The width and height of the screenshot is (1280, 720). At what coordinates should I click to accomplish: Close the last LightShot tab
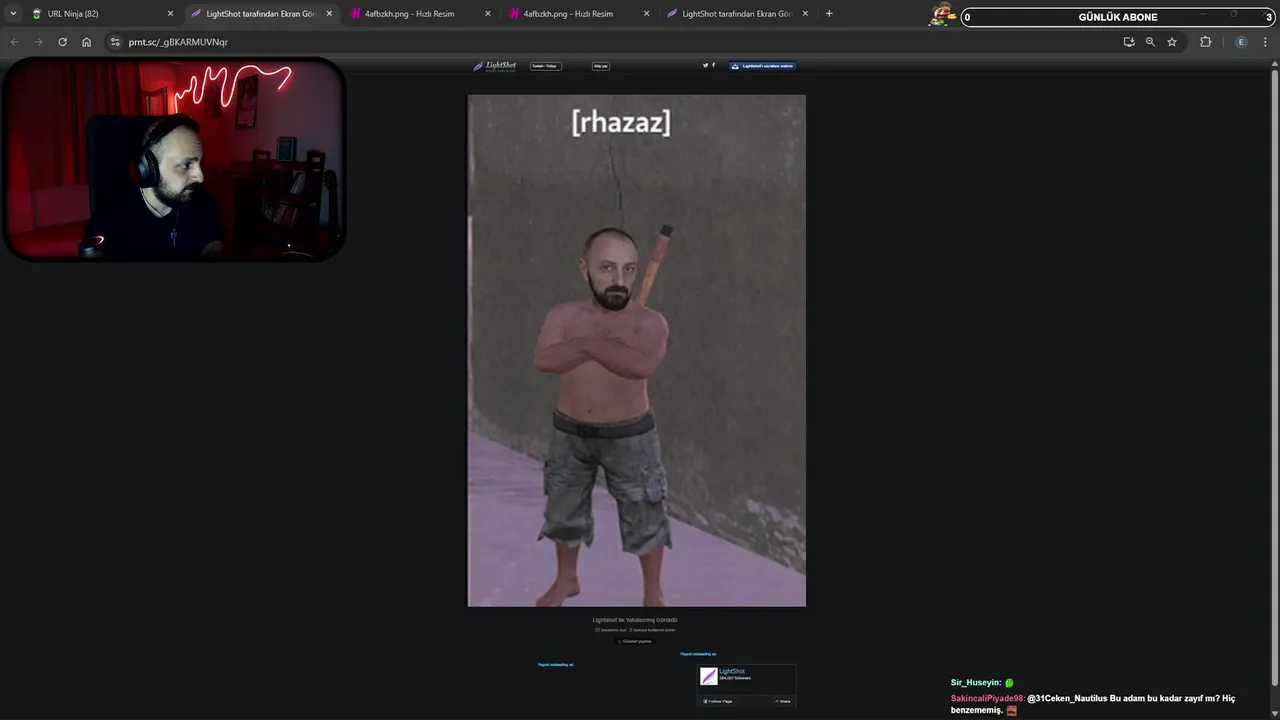(805, 14)
